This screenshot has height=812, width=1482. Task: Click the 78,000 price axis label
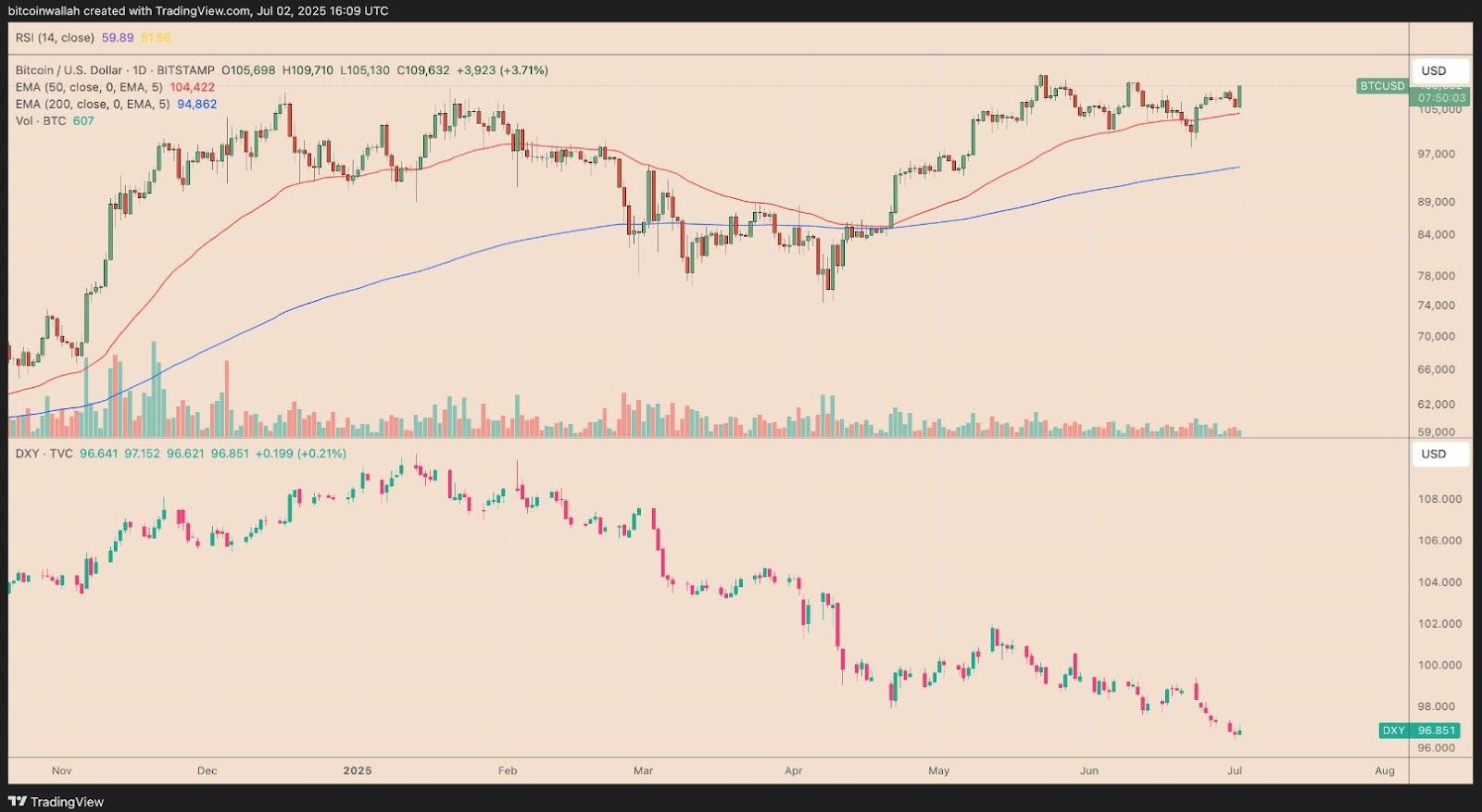tap(1436, 276)
